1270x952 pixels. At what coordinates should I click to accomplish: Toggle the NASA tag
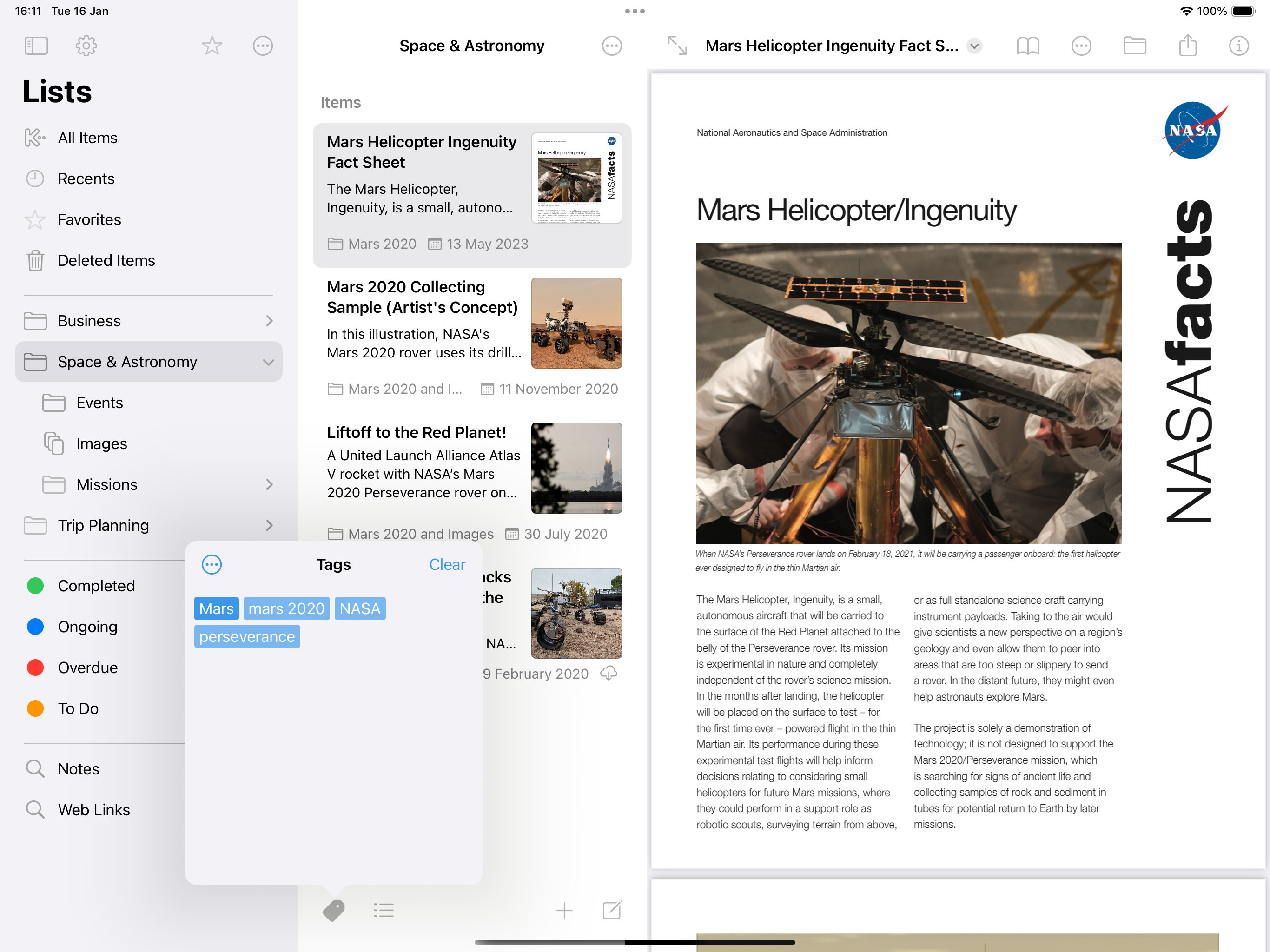coord(360,608)
